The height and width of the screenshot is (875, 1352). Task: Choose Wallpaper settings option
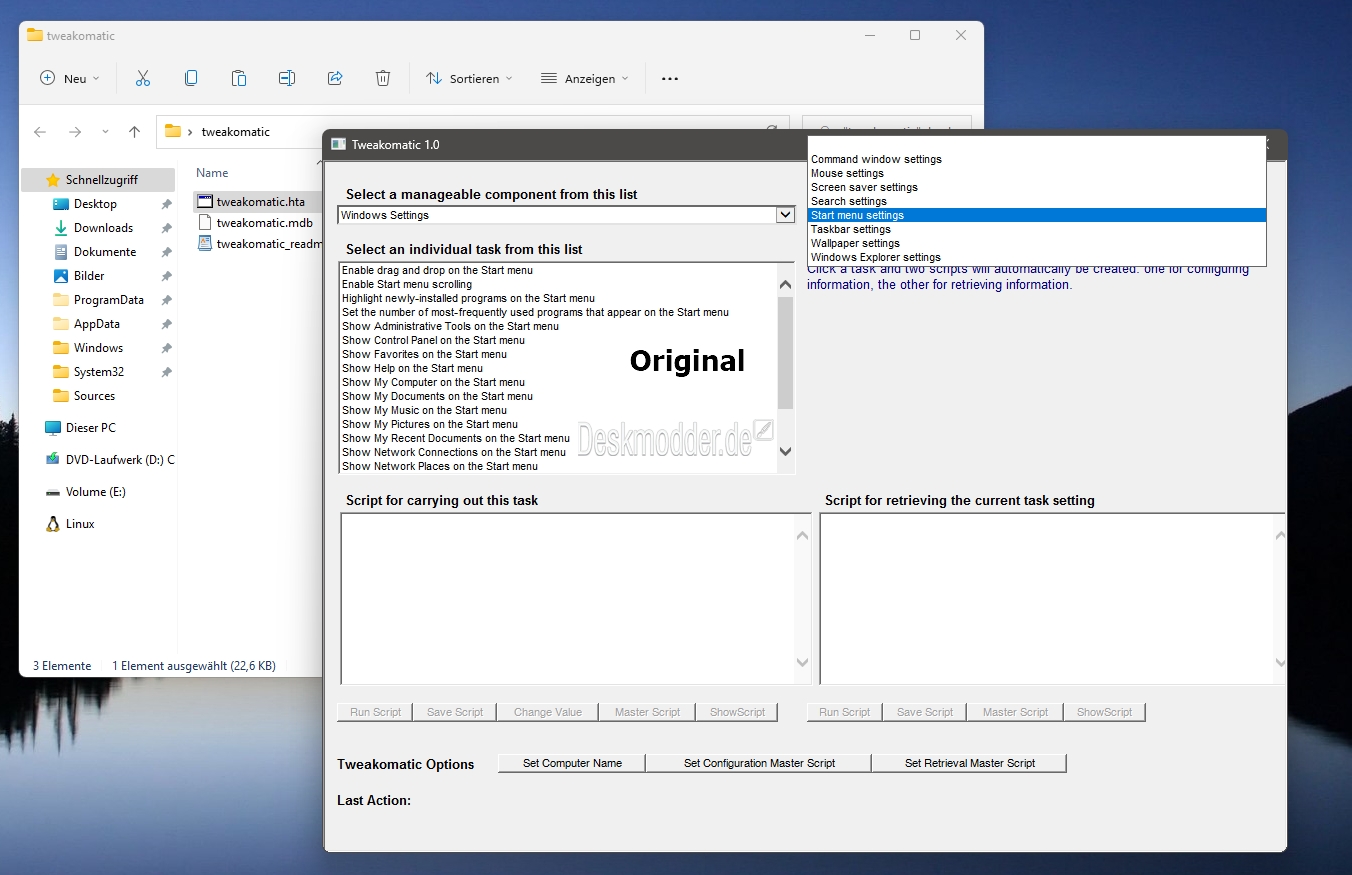pos(1037,243)
